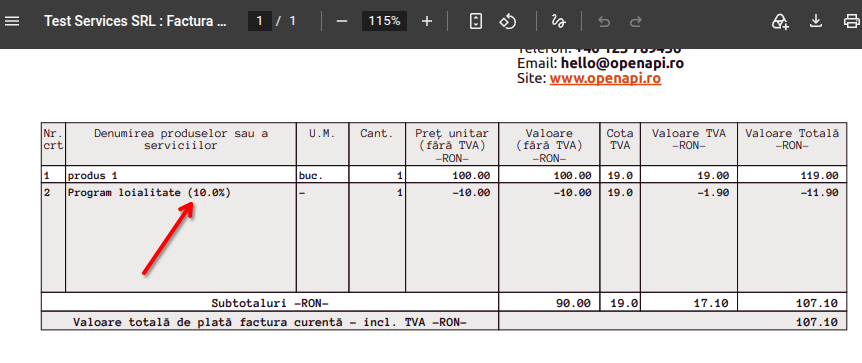Edit the current page number field

pos(259,21)
